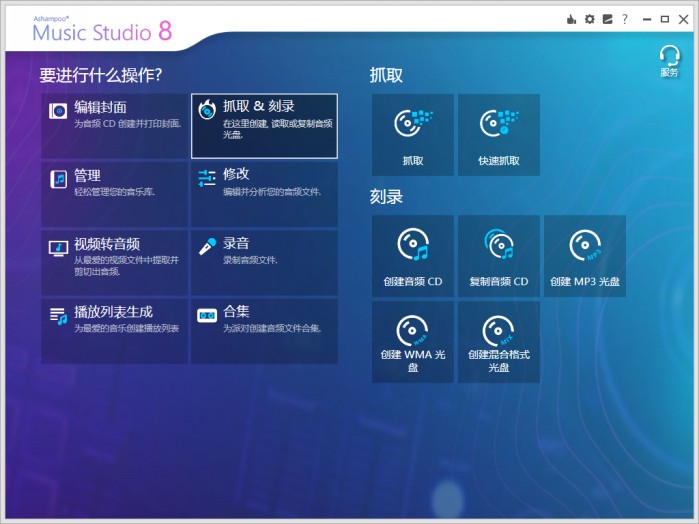
Task: Open the 服务 headset icon
Action: [x=669, y=60]
